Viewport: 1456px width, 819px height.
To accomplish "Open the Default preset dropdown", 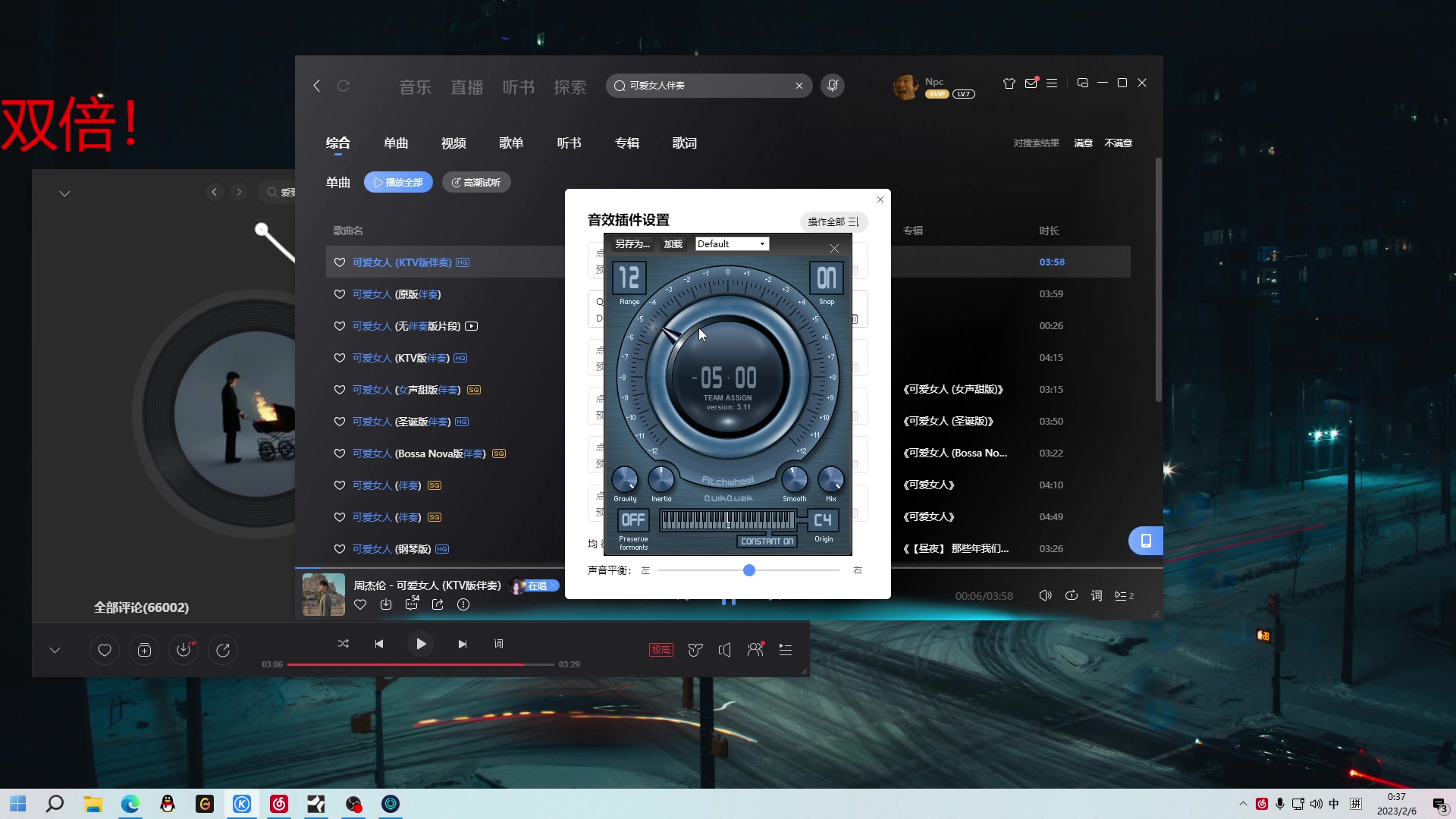I will point(732,243).
